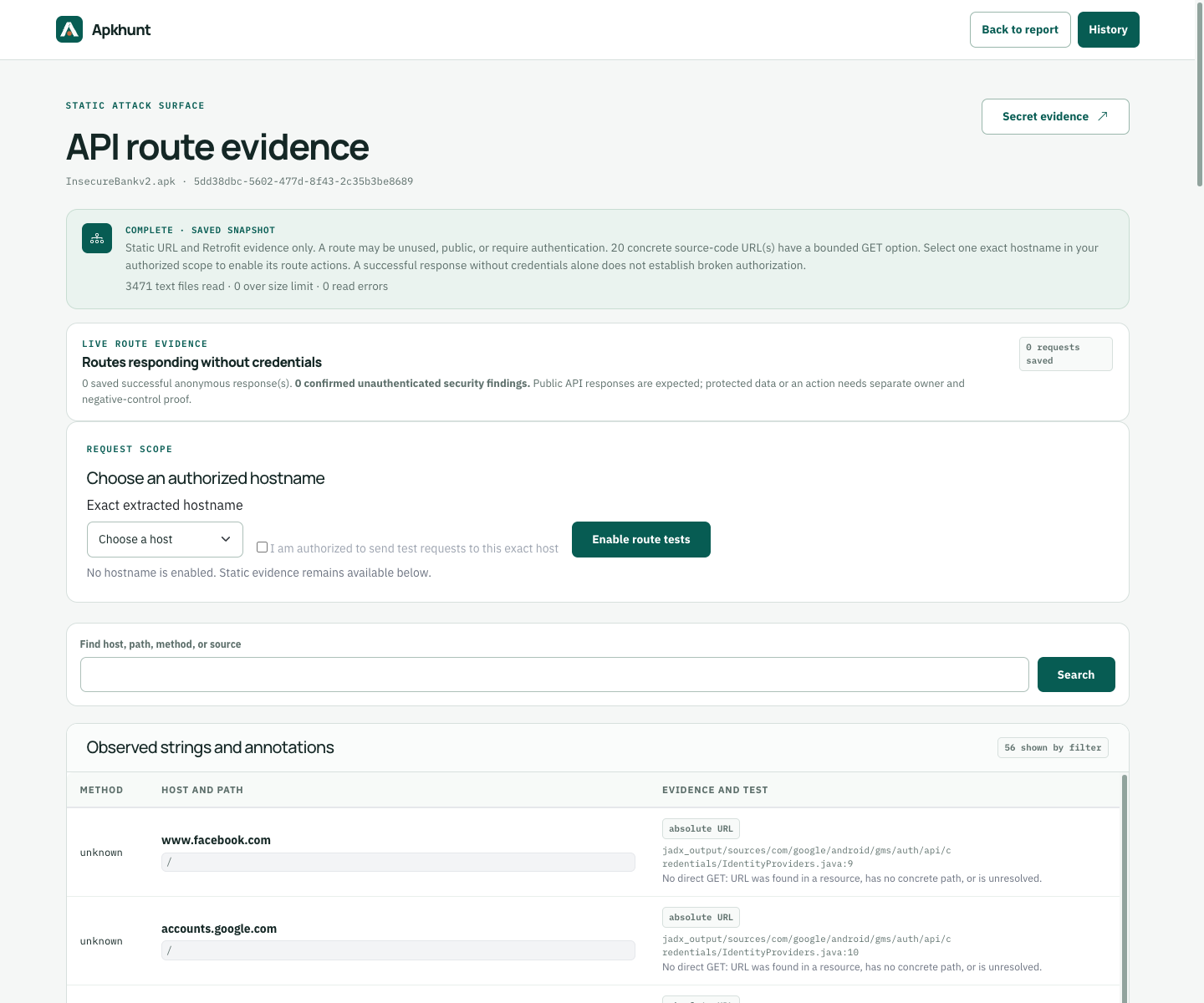Viewport: 1204px width, 1003px height.
Task: Click the 56 shown by filter badge
Action: click(x=1053, y=747)
